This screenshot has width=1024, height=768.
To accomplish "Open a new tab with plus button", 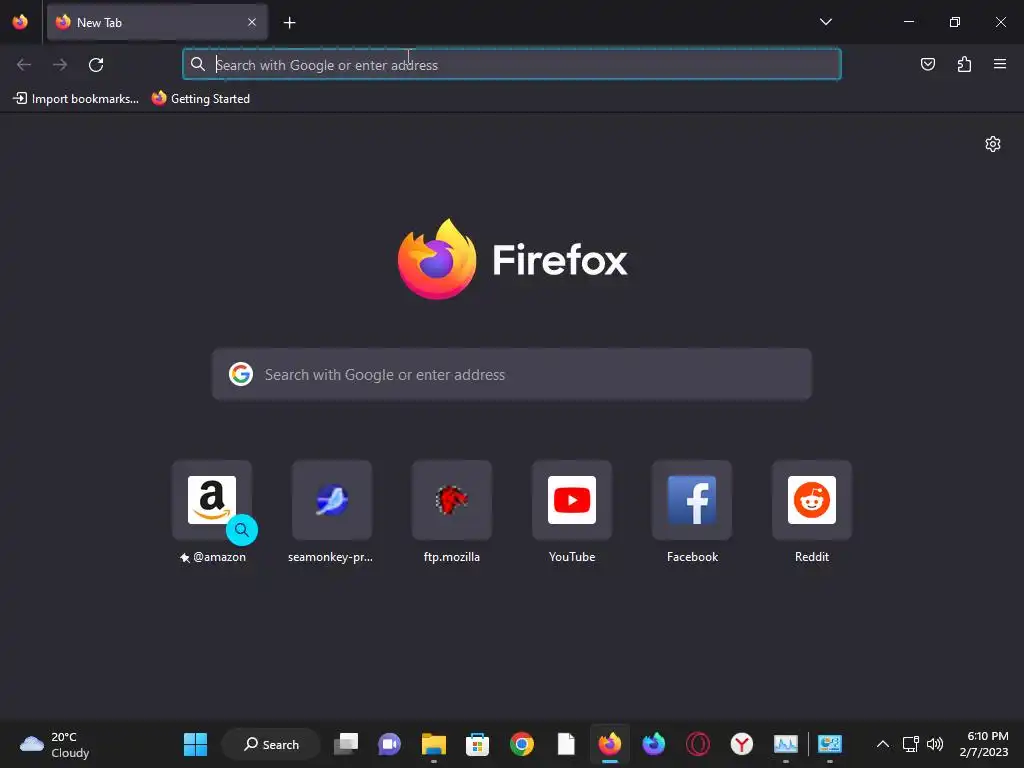I will [x=289, y=23].
